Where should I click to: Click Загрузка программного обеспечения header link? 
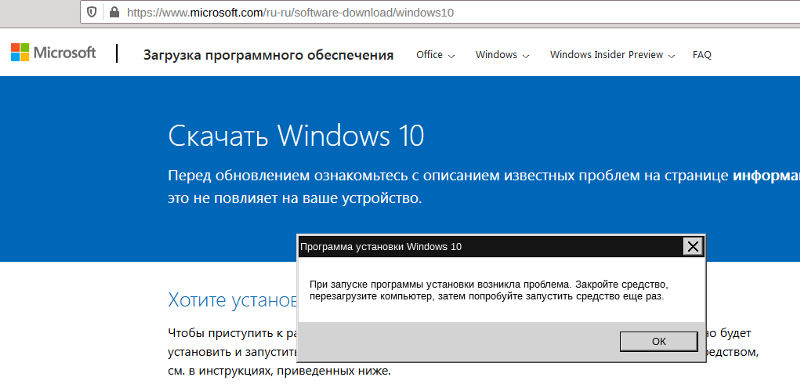pyautogui.click(x=268, y=55)
